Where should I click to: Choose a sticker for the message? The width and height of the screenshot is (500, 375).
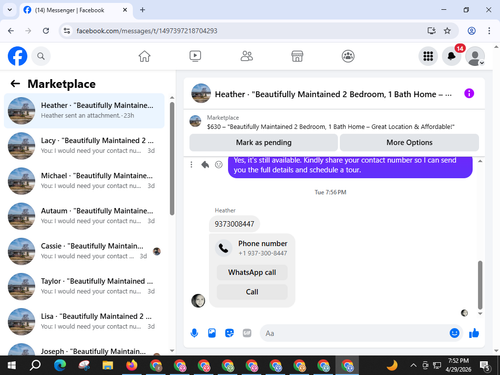click(229, 333)
